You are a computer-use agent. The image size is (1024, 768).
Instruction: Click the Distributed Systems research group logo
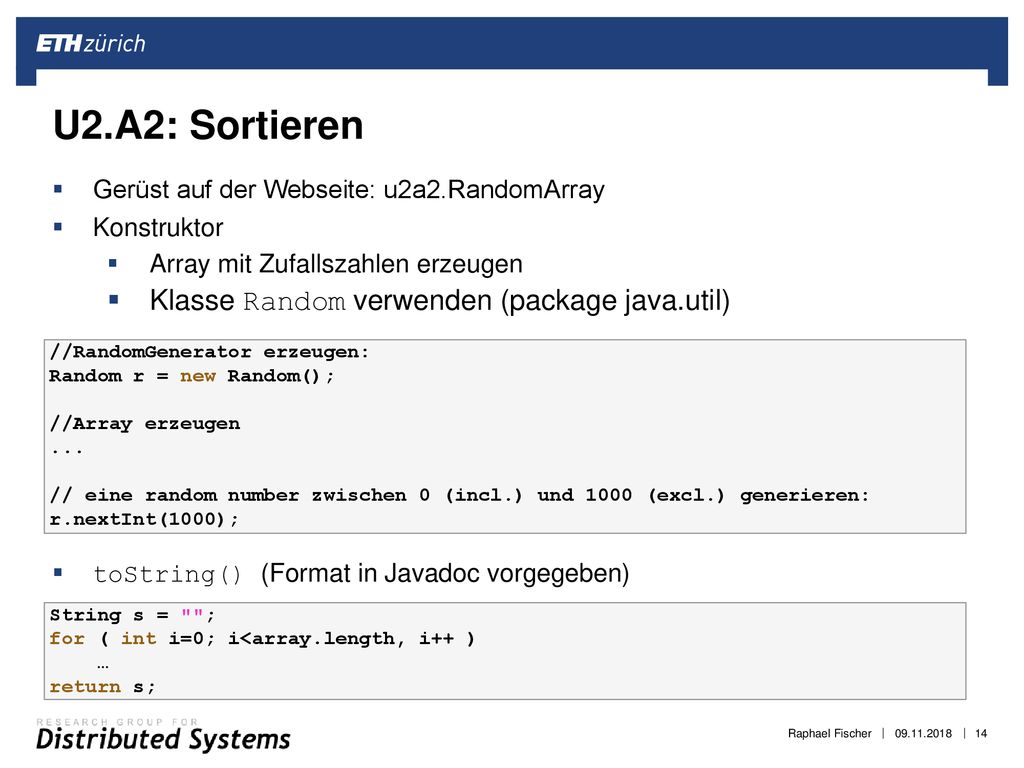[x=163, y=735]
